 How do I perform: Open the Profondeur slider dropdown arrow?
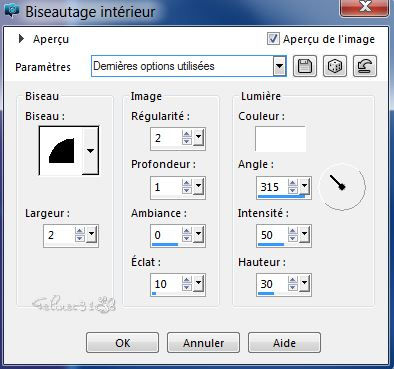[x=199, y=186]
